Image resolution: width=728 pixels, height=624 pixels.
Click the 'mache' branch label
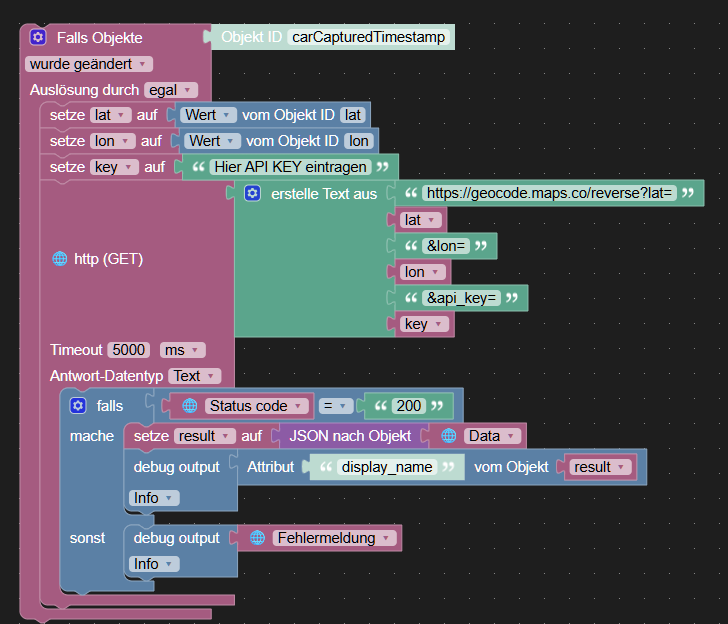coord(91,436)
